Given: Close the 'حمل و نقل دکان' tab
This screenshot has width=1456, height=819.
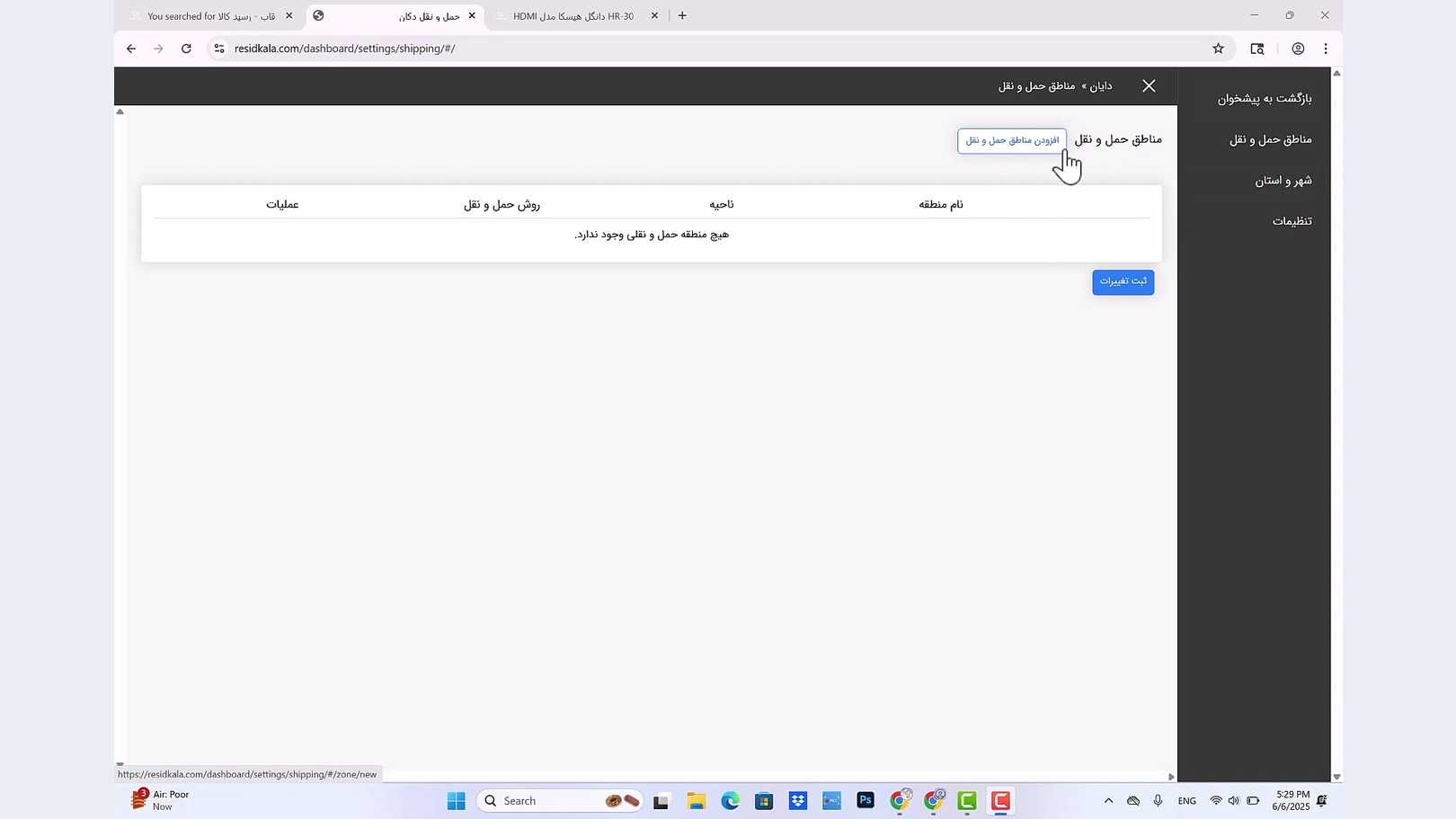Looking at the screenshot, I should point(472,15).
